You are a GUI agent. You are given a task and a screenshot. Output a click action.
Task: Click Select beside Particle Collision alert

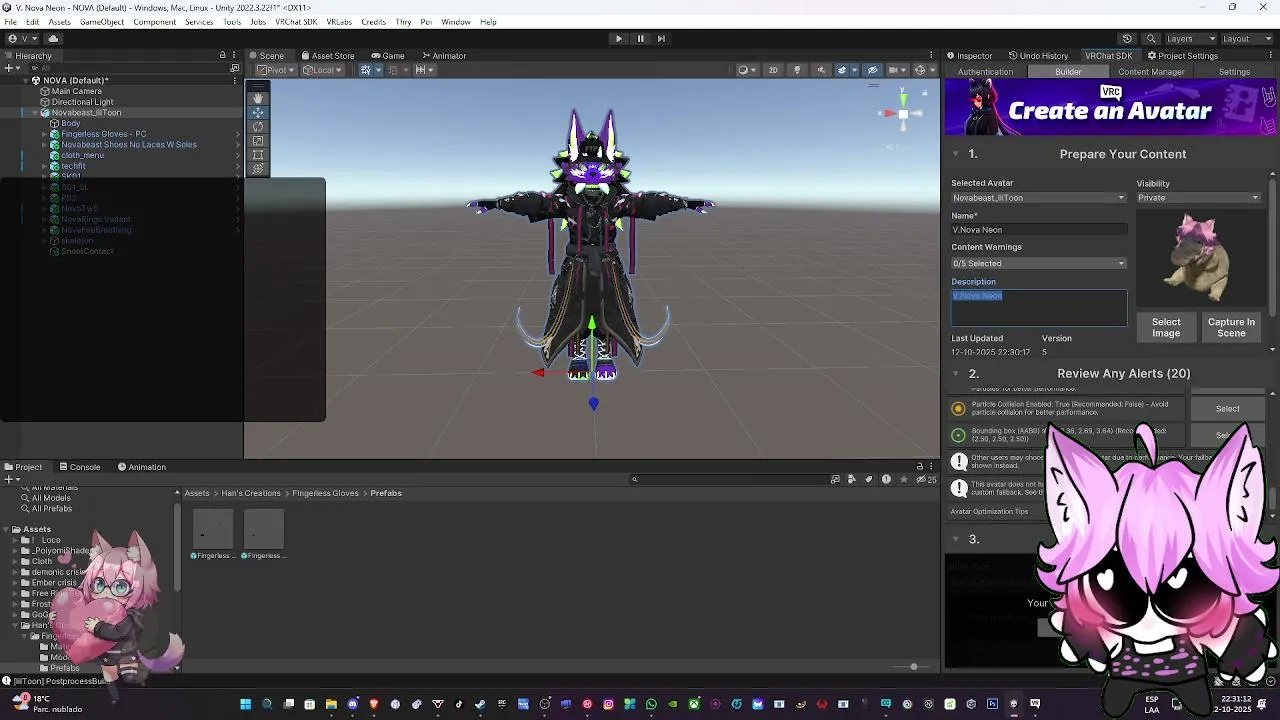[x=1227, y=409]
